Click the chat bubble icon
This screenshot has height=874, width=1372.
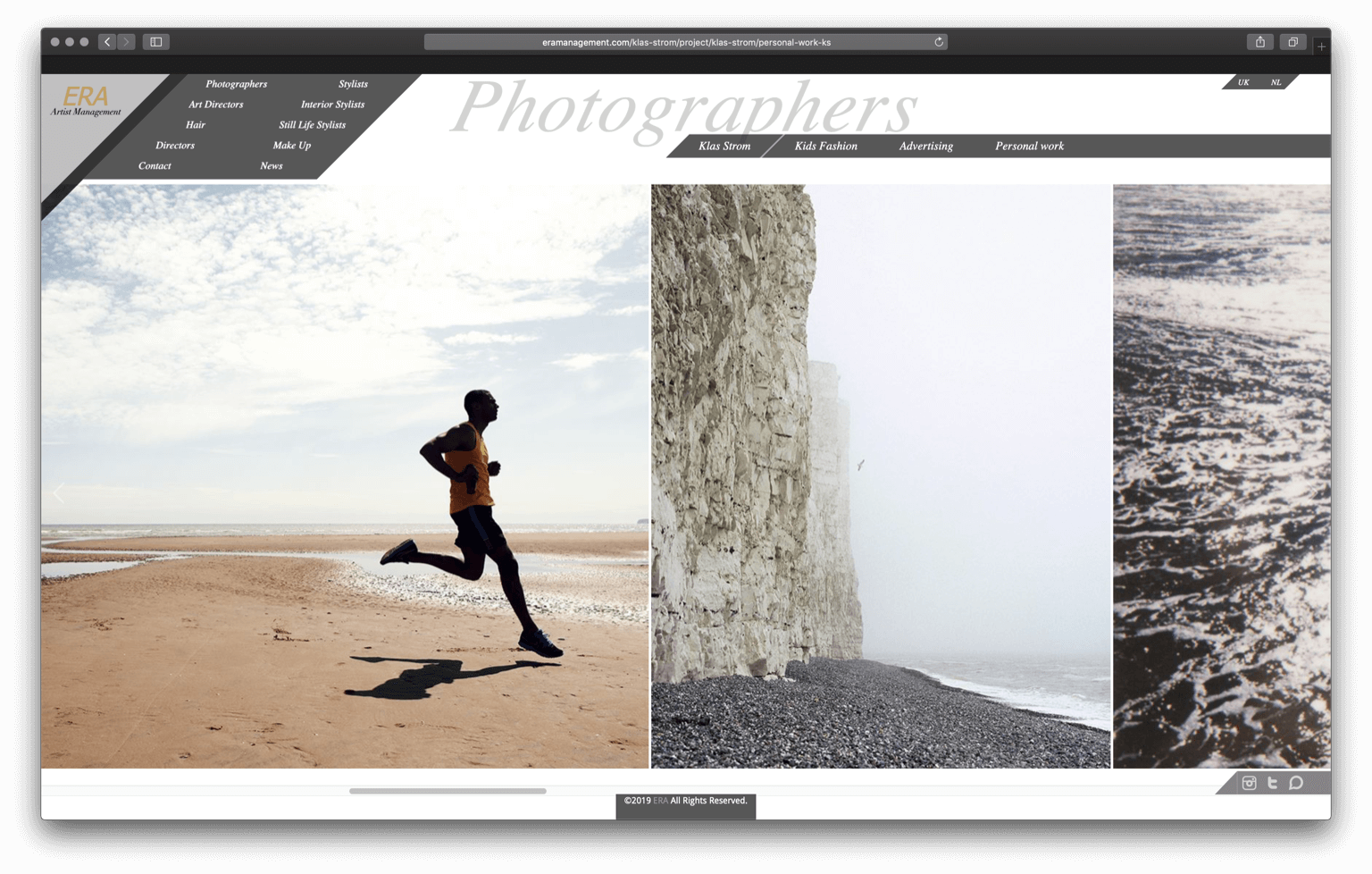pos(1296,783)
